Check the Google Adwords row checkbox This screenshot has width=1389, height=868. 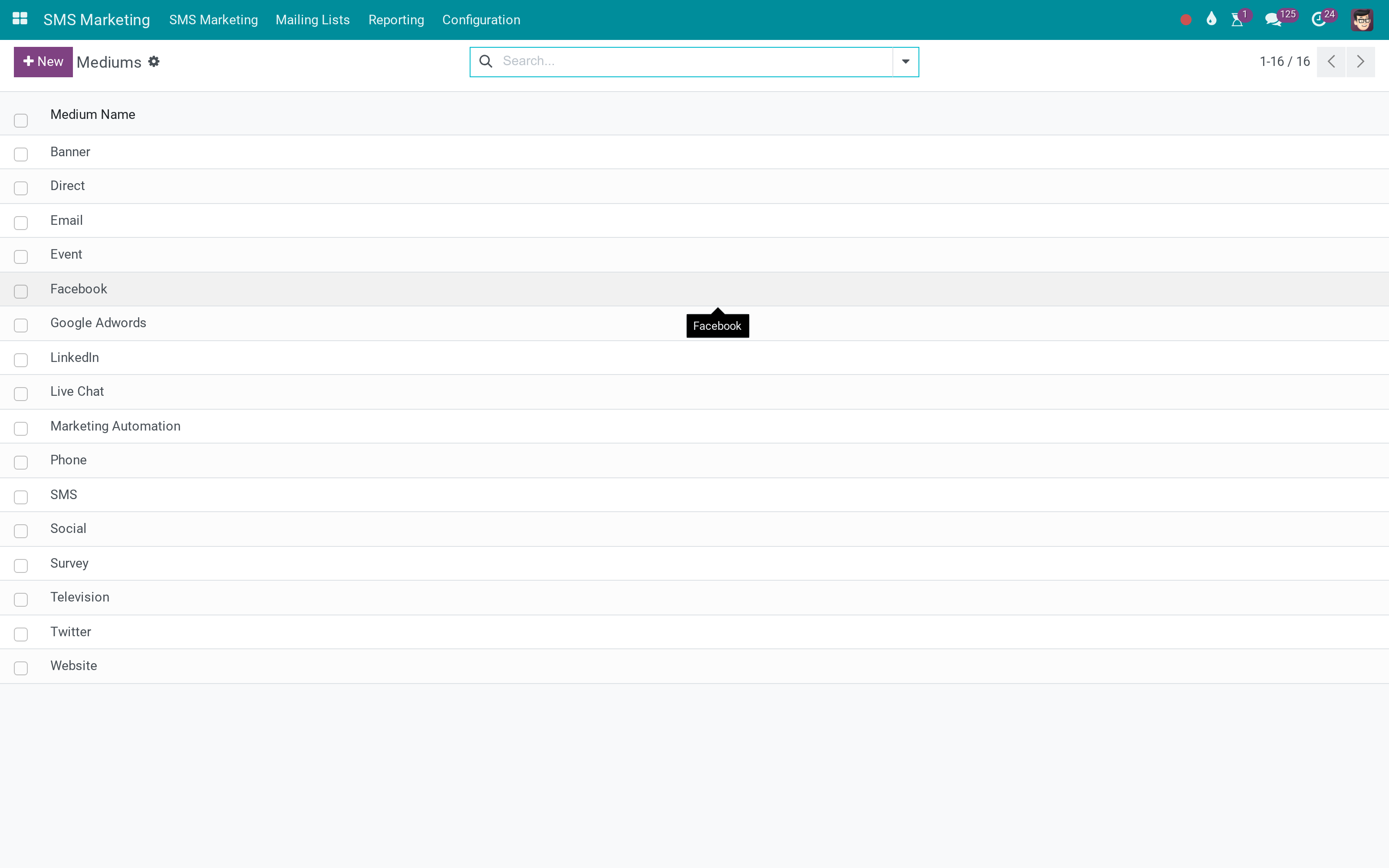click(21, 325)
